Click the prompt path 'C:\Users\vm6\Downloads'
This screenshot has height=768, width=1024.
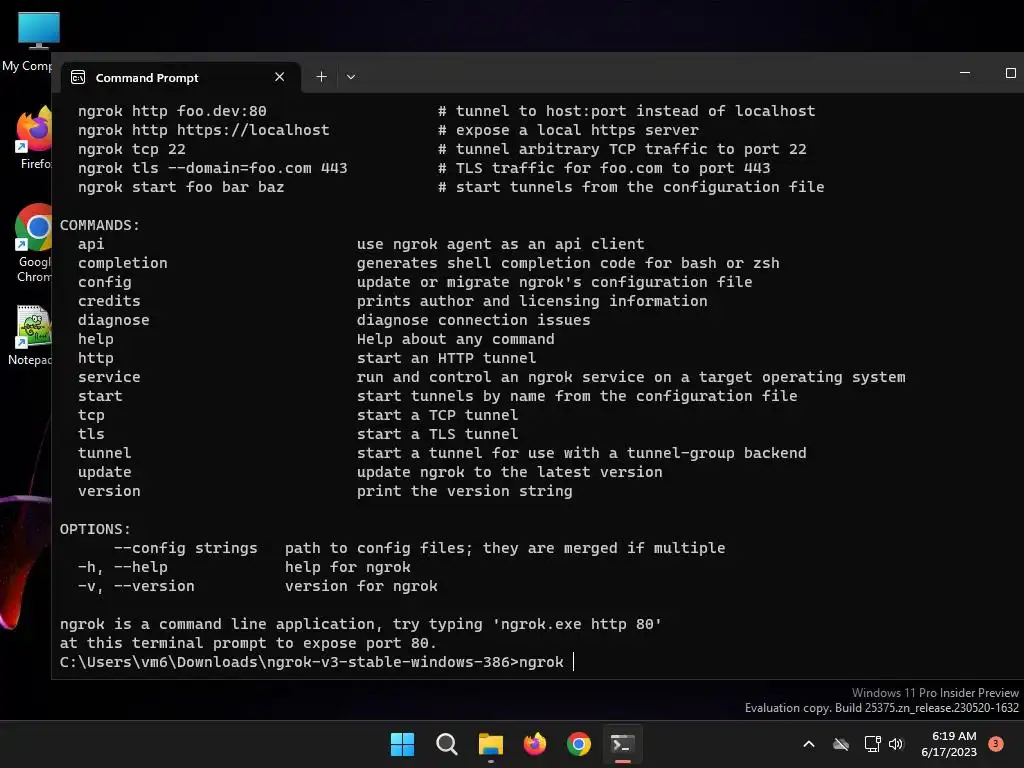159,662
